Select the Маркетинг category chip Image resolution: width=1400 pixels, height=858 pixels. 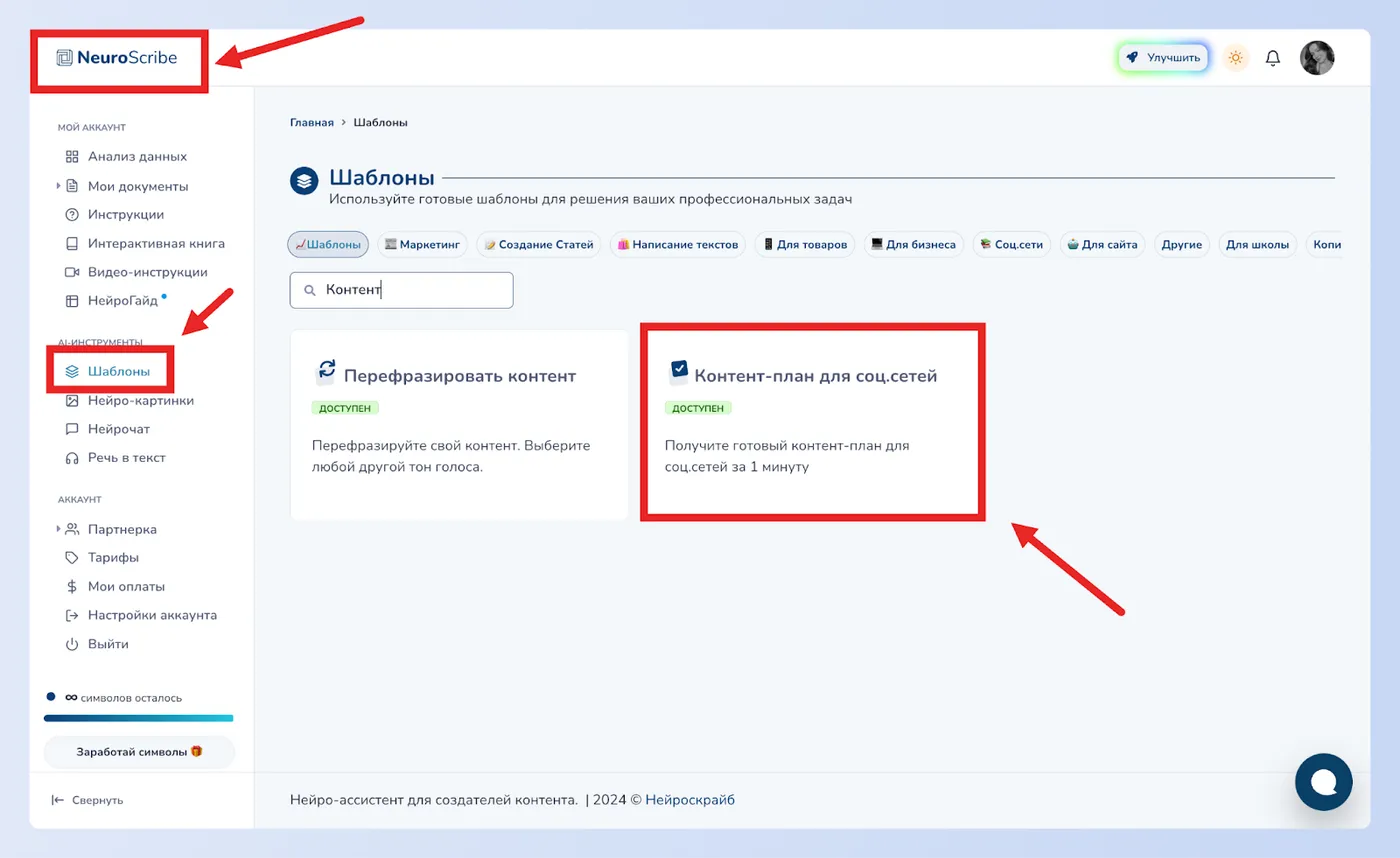tap(422, 244)
